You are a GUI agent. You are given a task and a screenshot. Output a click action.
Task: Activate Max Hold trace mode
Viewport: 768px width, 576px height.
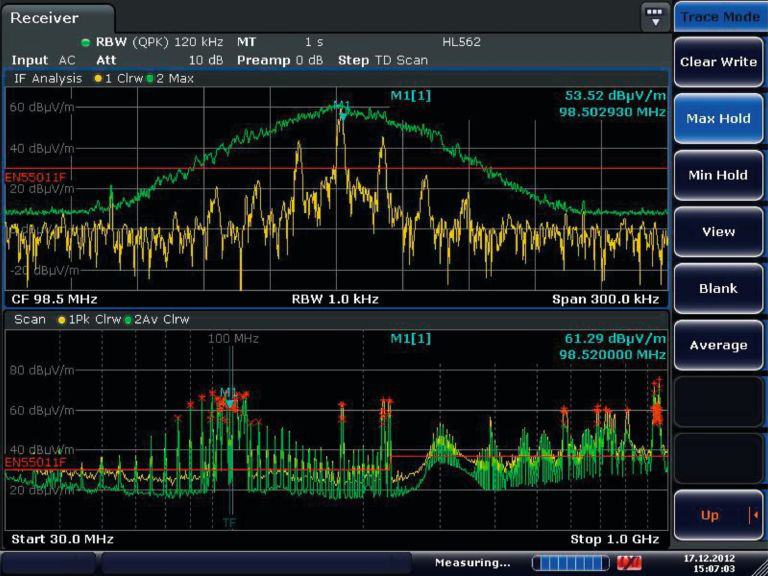click(x=718, y=118)
